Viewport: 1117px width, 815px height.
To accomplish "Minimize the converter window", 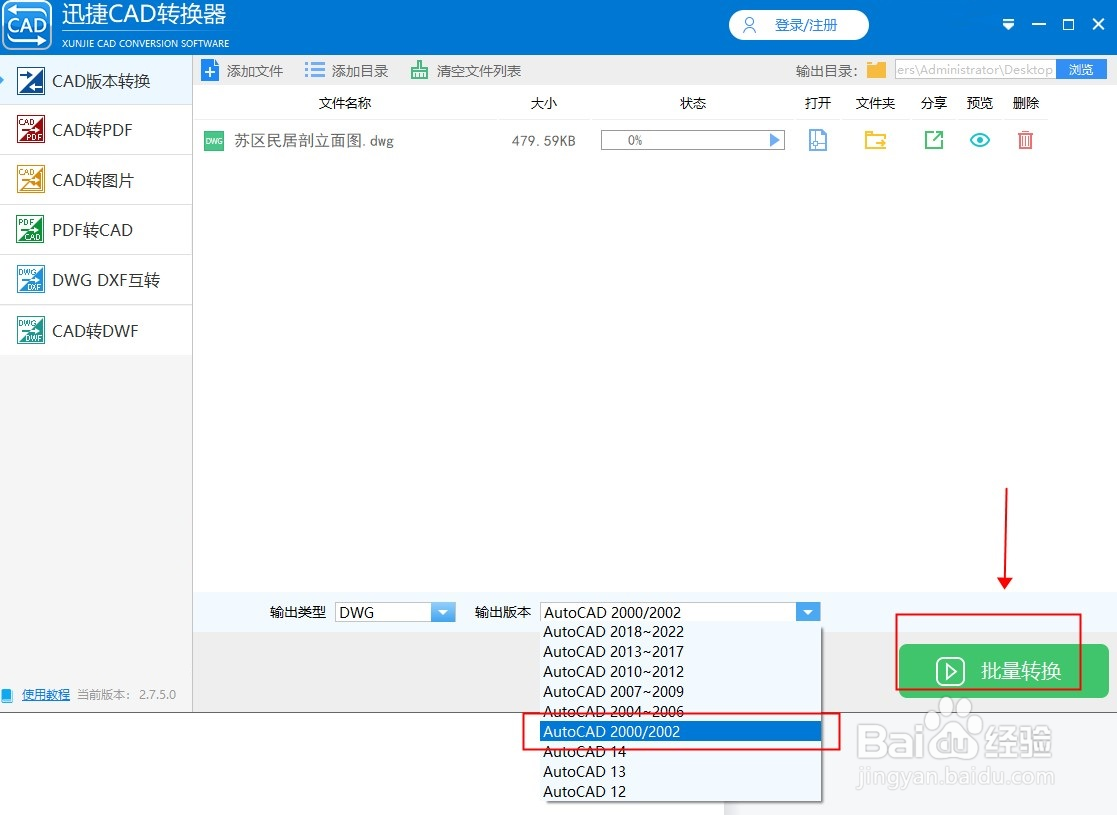I will click(x=1039, y=24).
